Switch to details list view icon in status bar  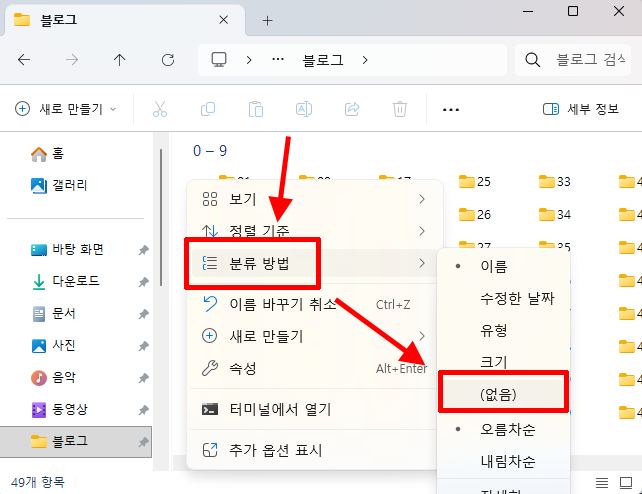(x=602, y=483)
